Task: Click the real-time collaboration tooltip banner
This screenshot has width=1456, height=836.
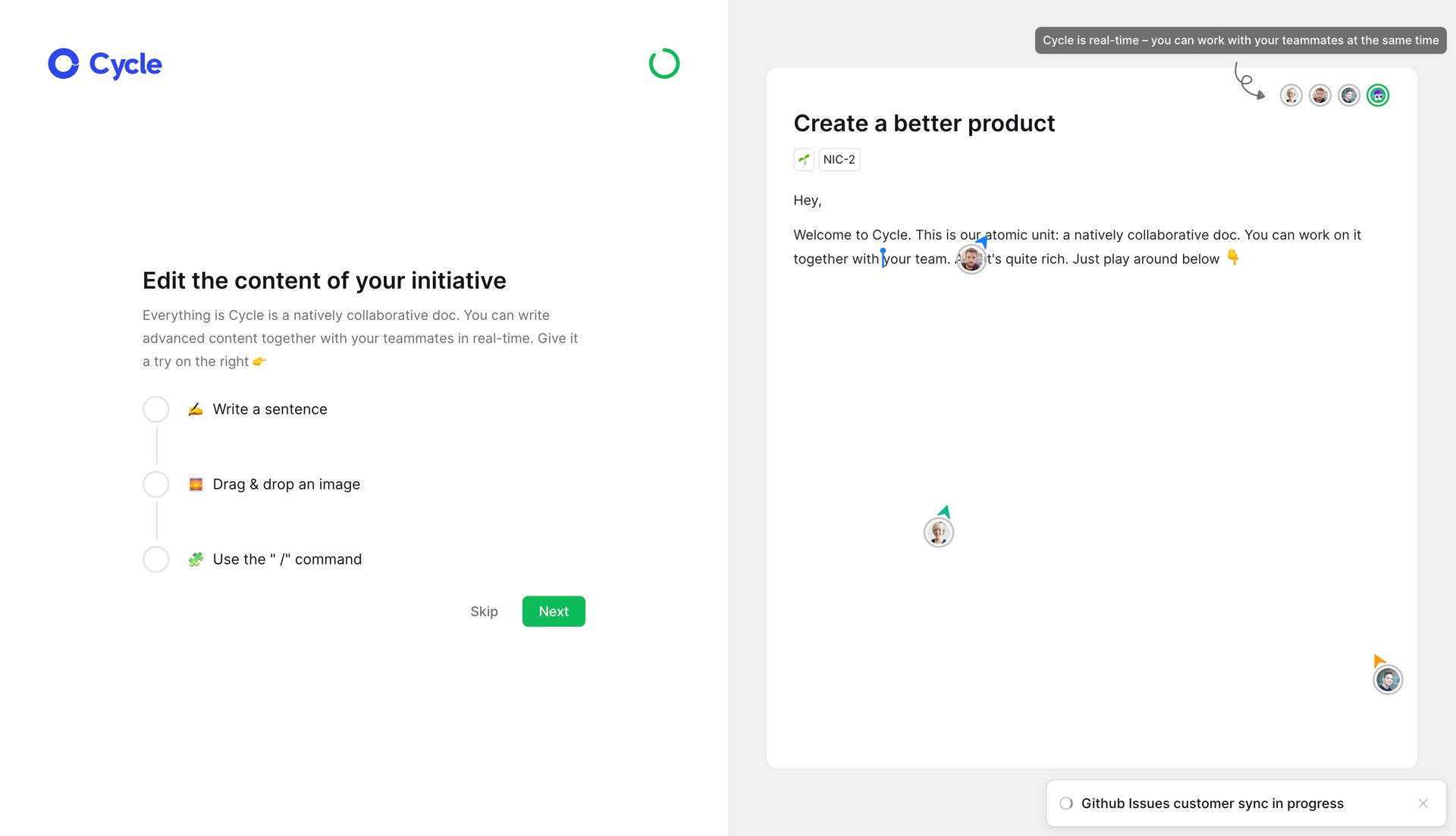Action: click(1241, 40)
